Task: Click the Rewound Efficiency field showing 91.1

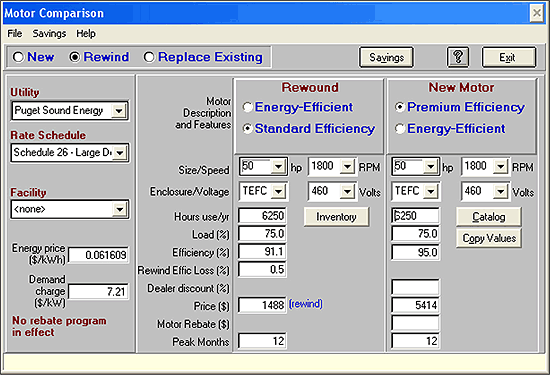Action: click(x=262, y=252)
